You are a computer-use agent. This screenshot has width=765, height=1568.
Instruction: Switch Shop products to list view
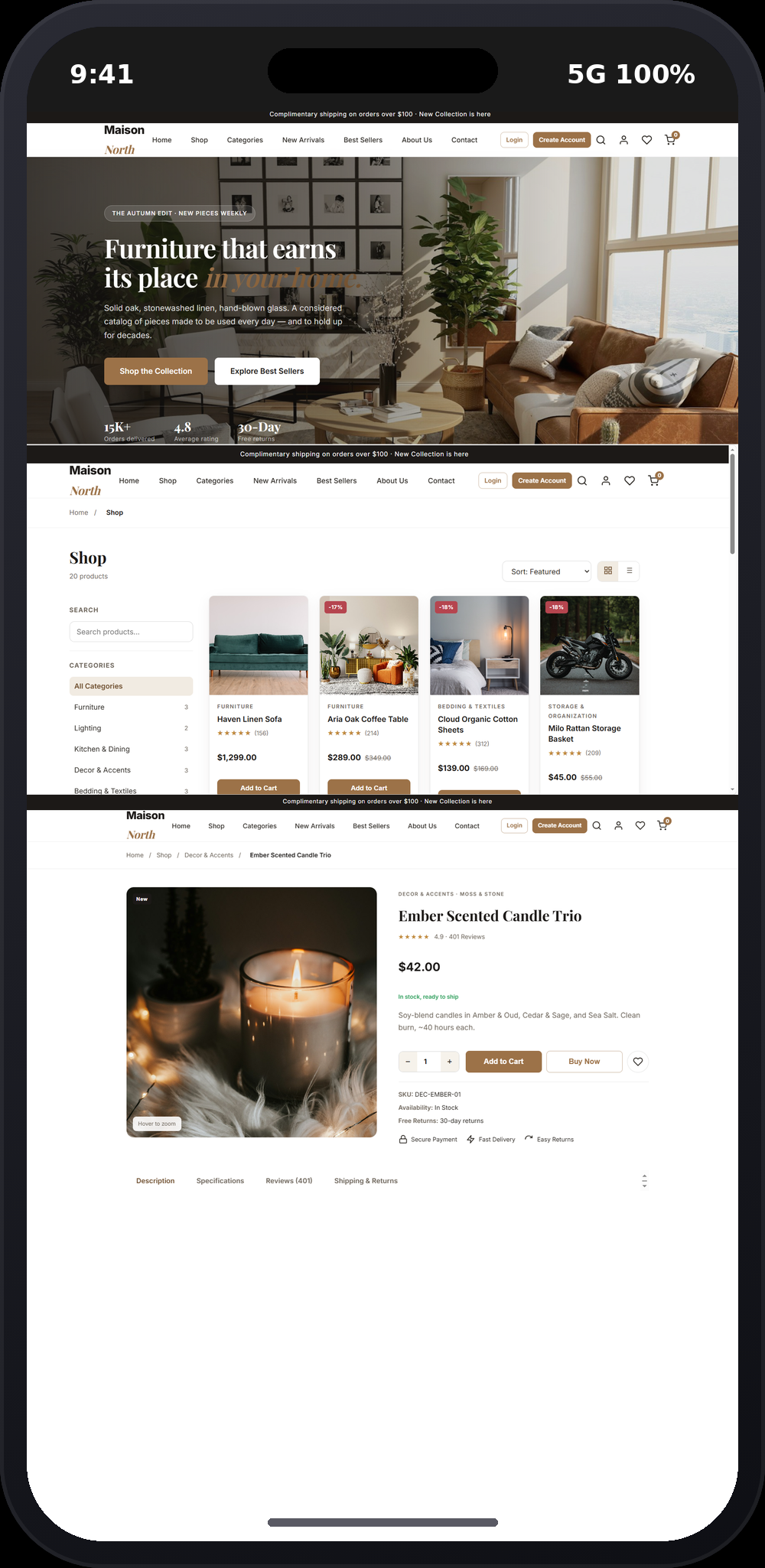(630, 571)
